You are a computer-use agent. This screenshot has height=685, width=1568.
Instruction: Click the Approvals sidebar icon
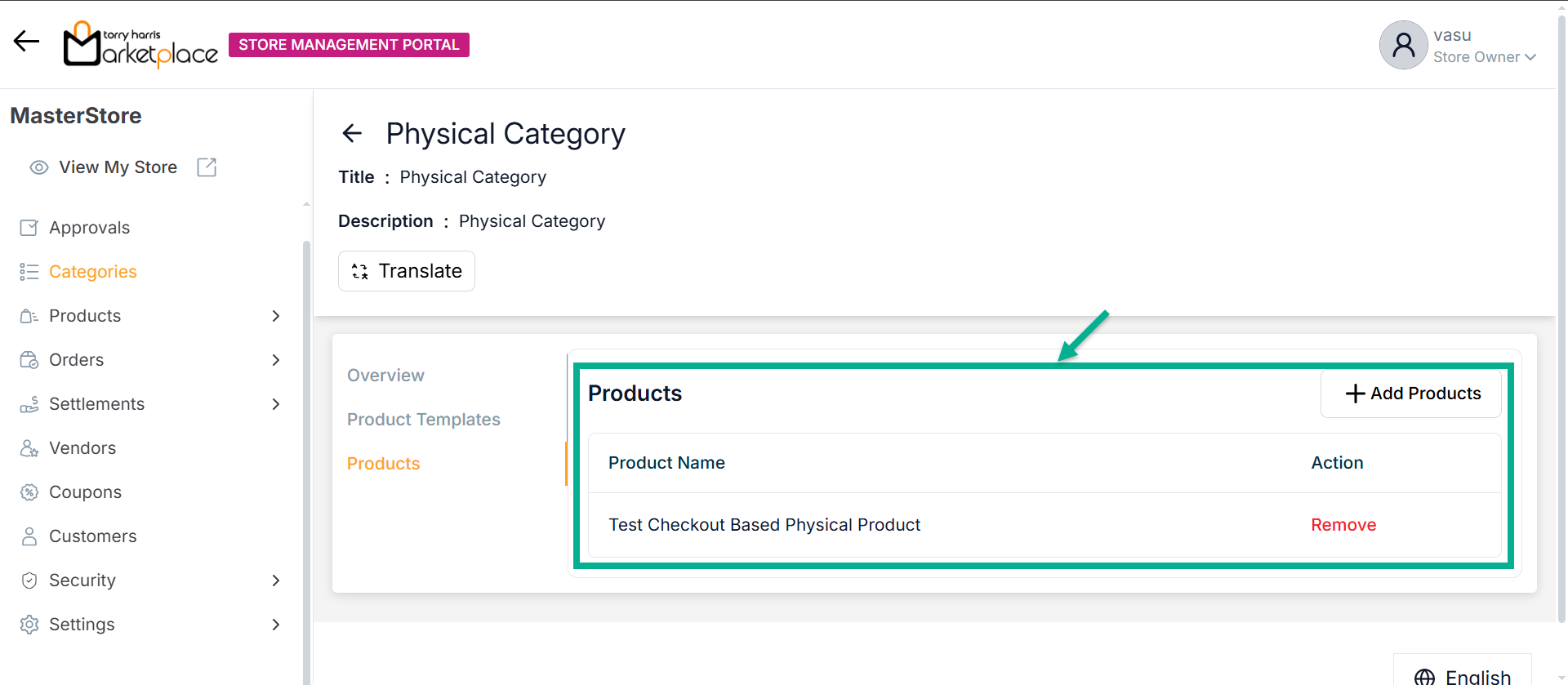29,228
